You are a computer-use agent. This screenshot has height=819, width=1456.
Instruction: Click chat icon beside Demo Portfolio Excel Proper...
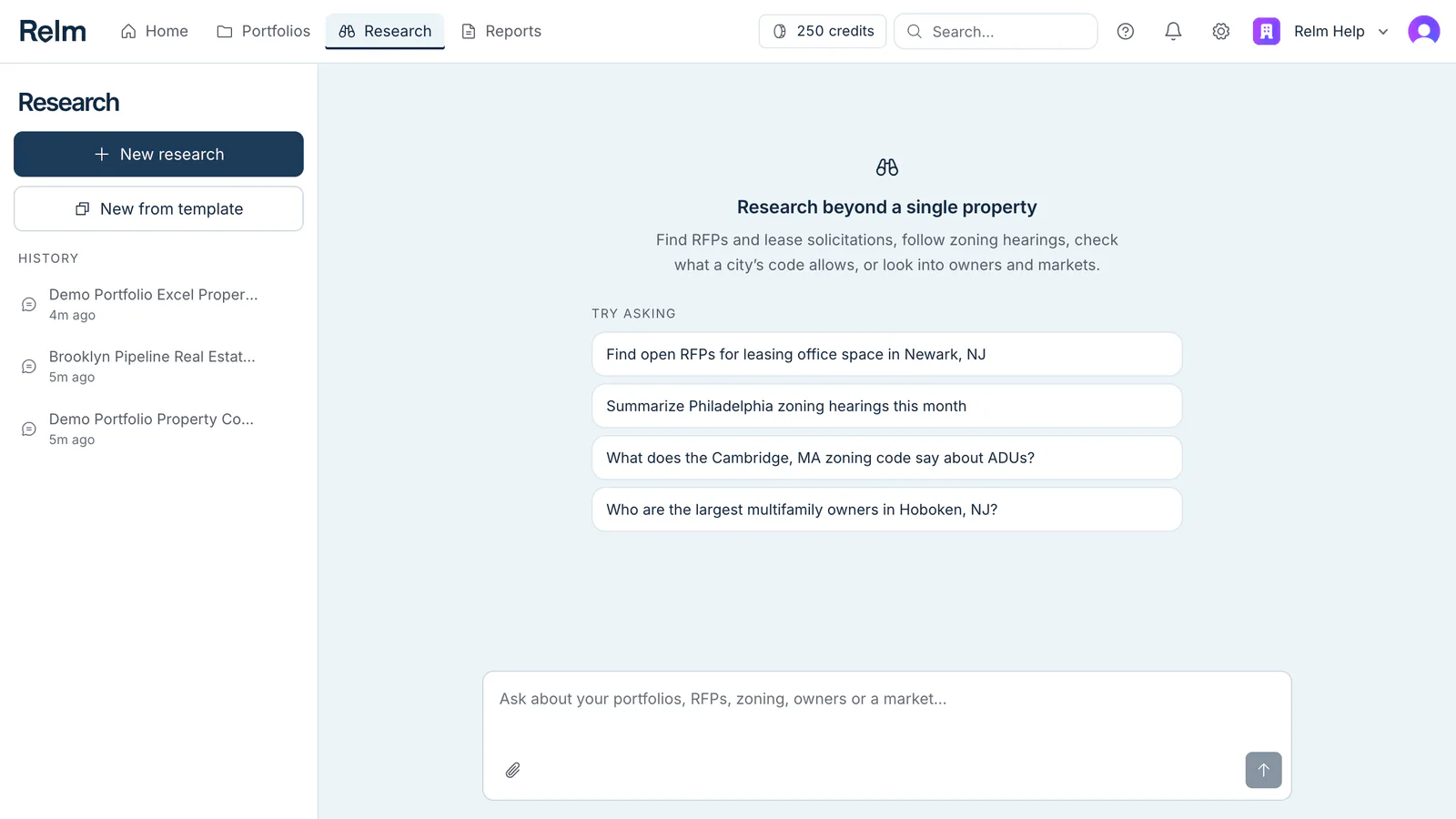coord(29,305)
